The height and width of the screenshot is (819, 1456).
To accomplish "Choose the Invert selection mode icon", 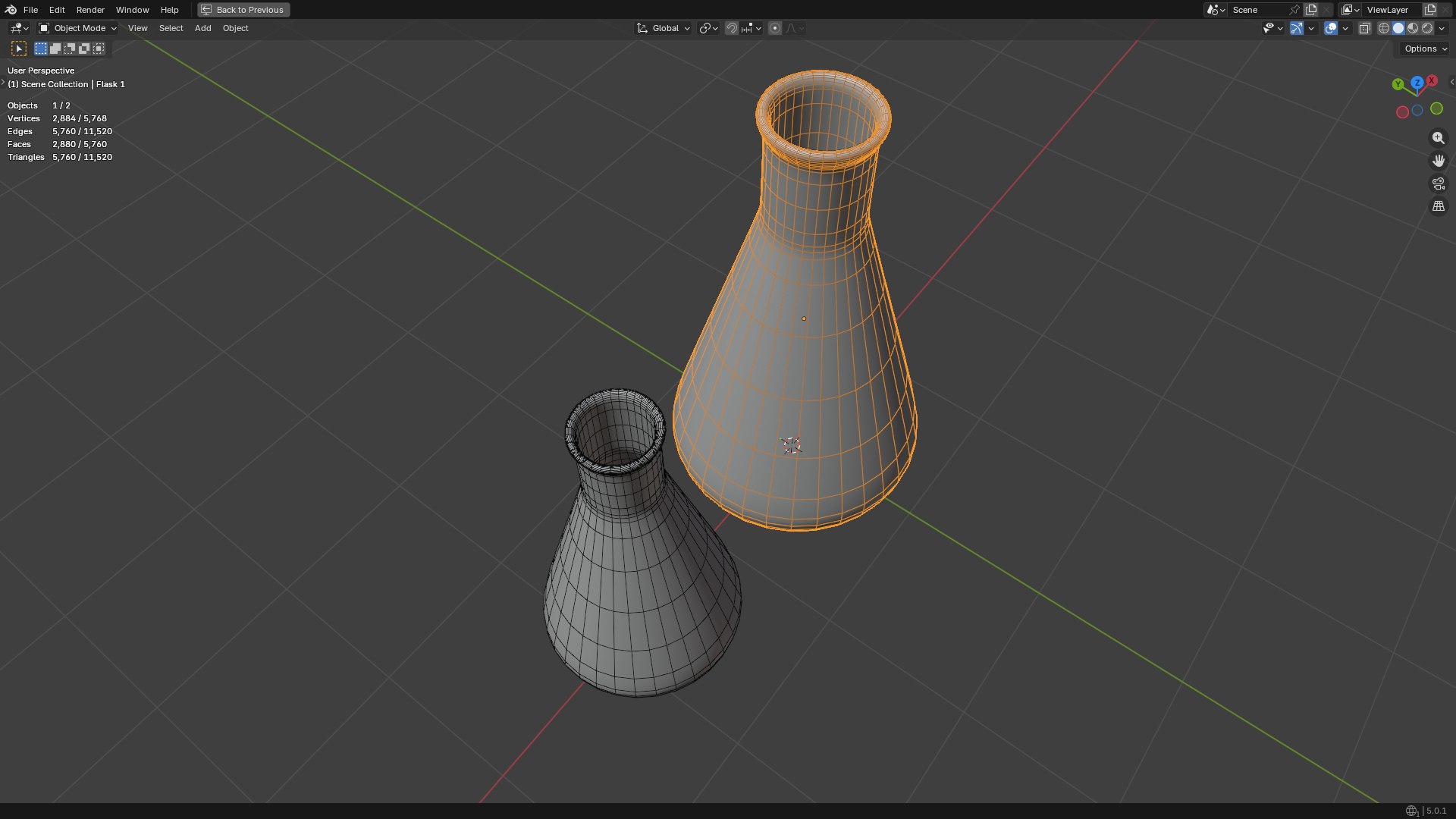I will tap(84, 49).
